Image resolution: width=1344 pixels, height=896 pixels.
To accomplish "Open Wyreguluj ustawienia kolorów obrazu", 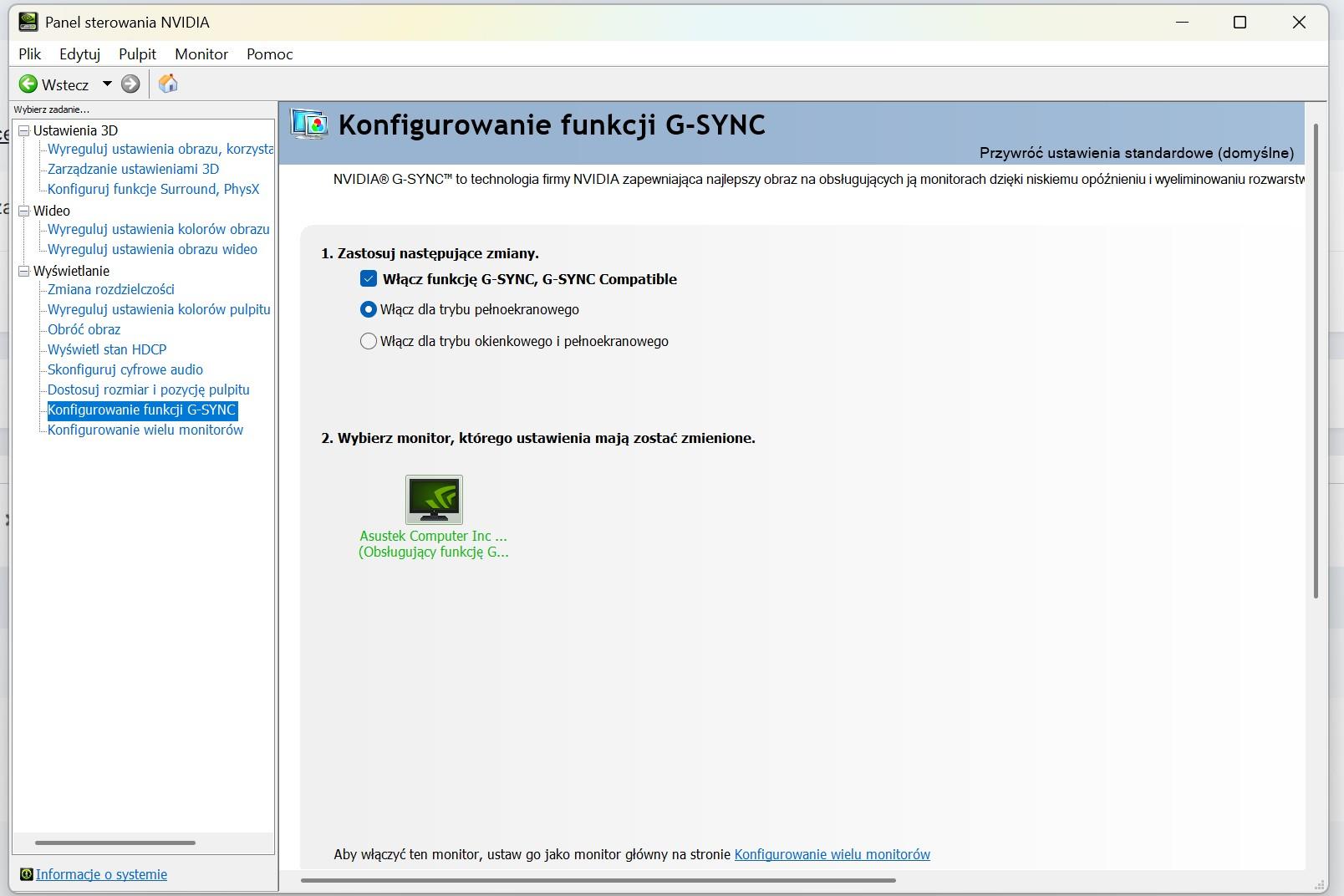I will 159,229.
